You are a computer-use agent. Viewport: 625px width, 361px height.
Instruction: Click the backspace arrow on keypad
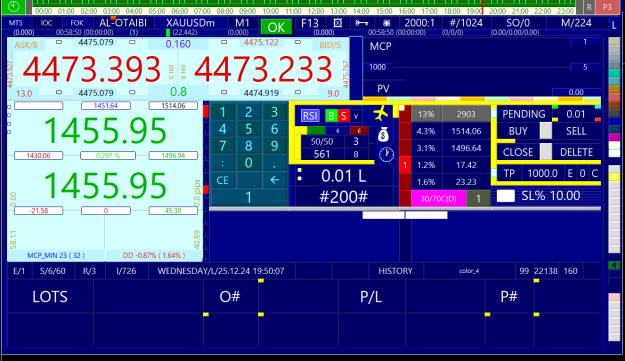pyautogui.click(x=274, y=180)
